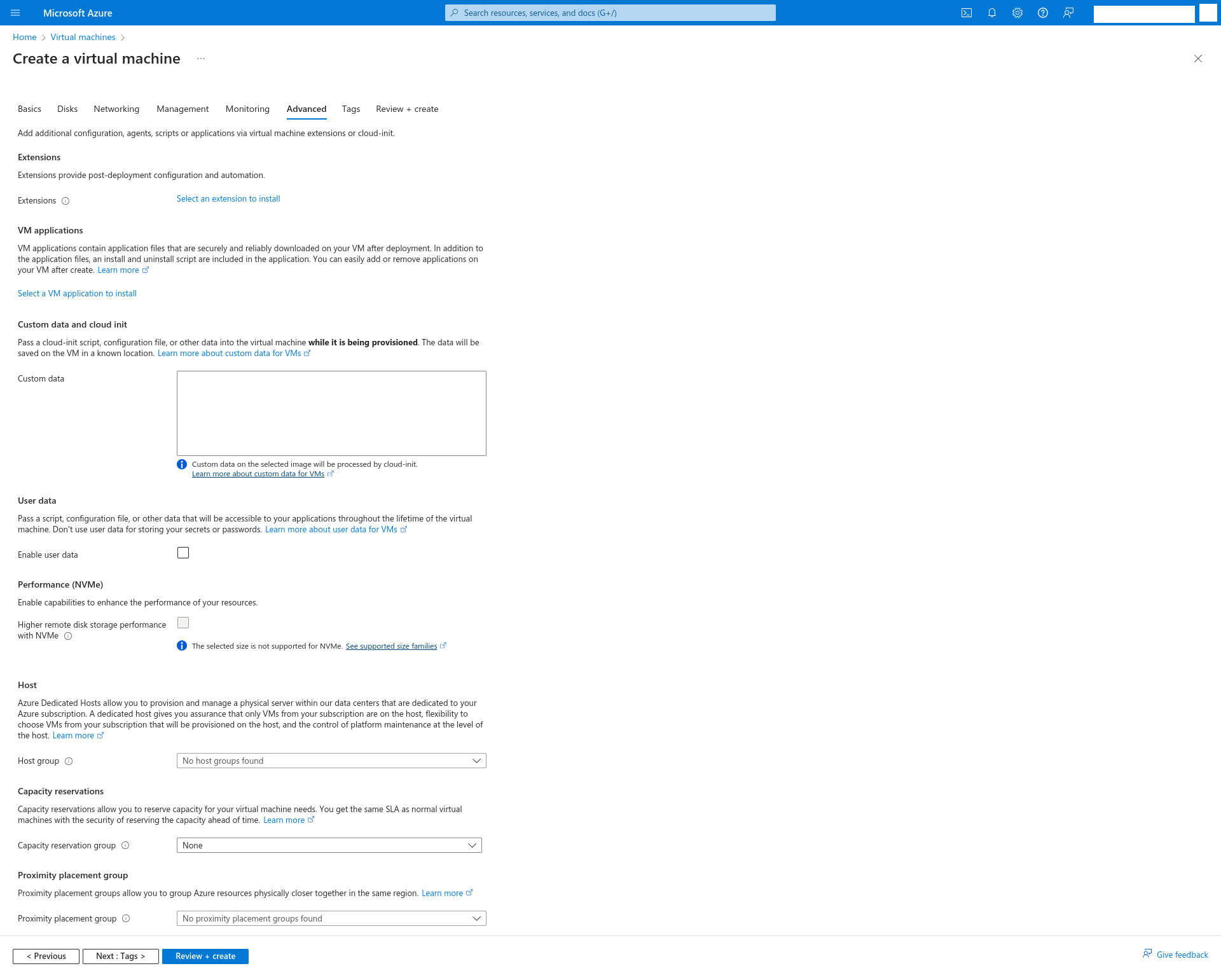Click Select an extension to install link
1221x980 pixels.
(x=228, y=198)
